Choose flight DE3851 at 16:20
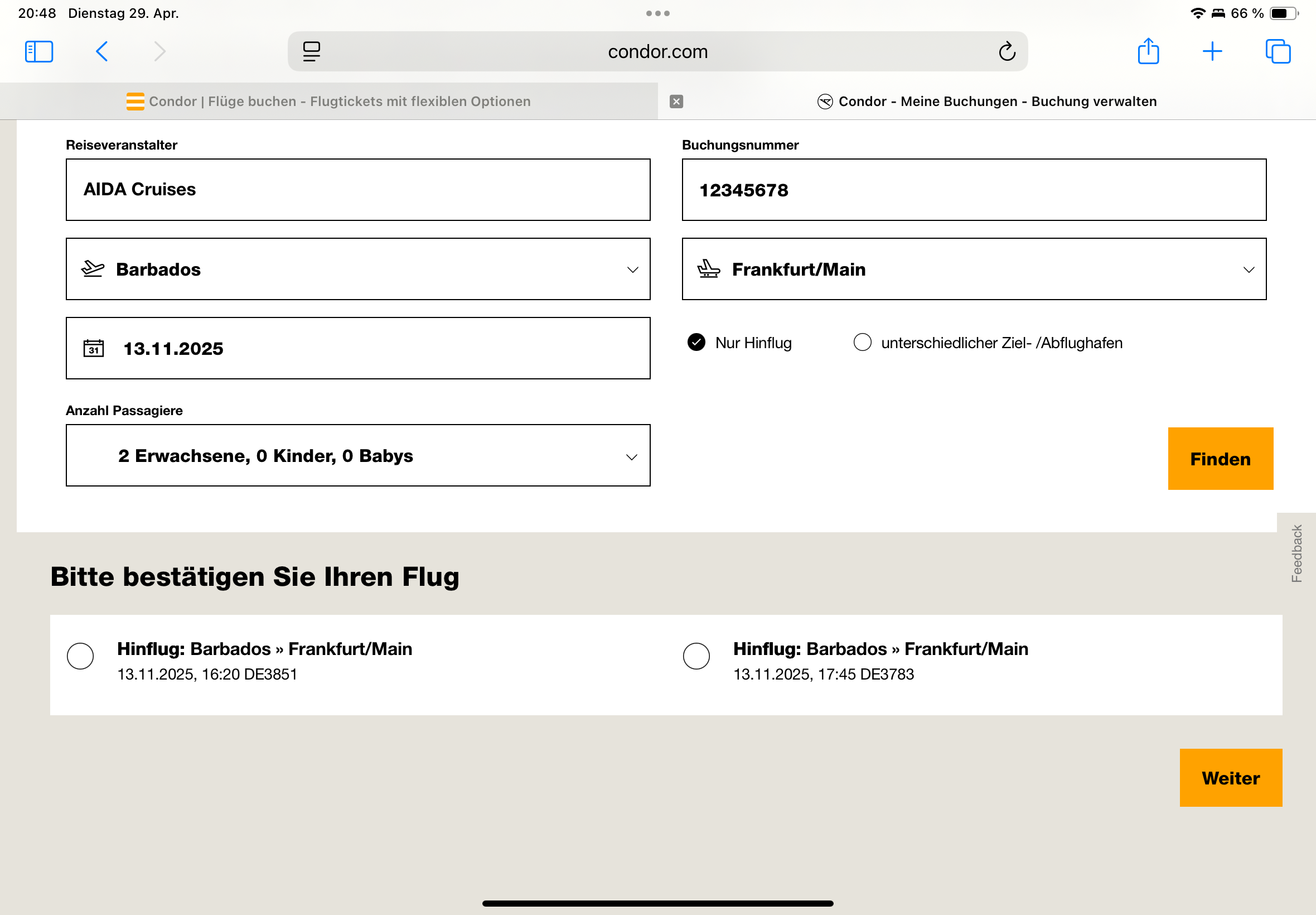The image size is (1316, 915). point(80,656)
